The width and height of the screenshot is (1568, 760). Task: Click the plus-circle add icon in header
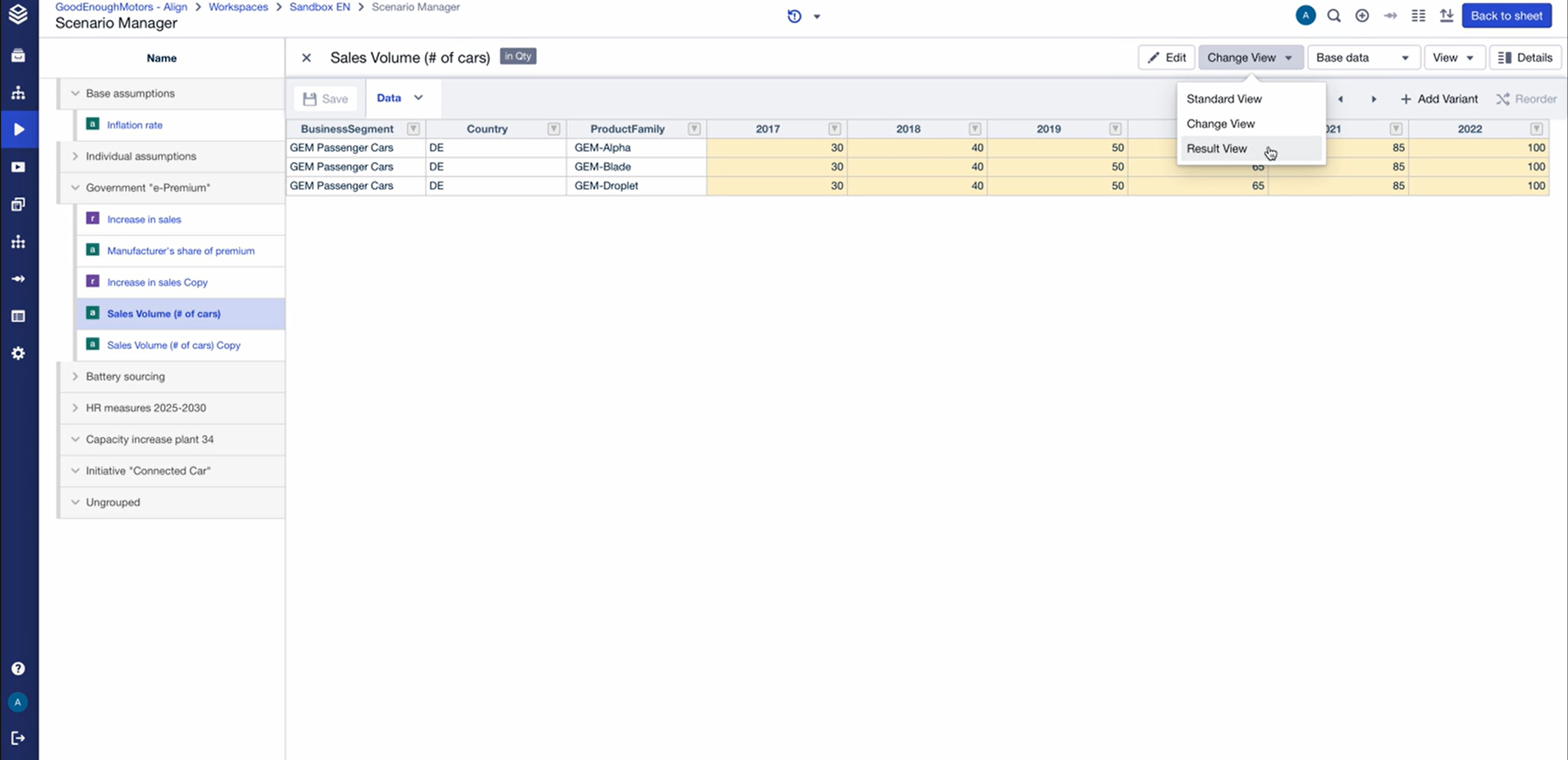click(1362, 16)
